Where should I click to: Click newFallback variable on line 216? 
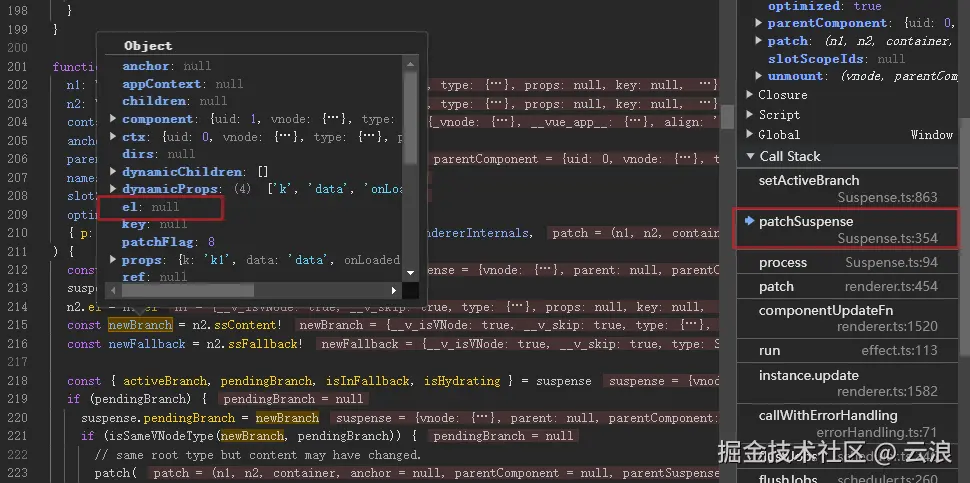coord(147,344)
